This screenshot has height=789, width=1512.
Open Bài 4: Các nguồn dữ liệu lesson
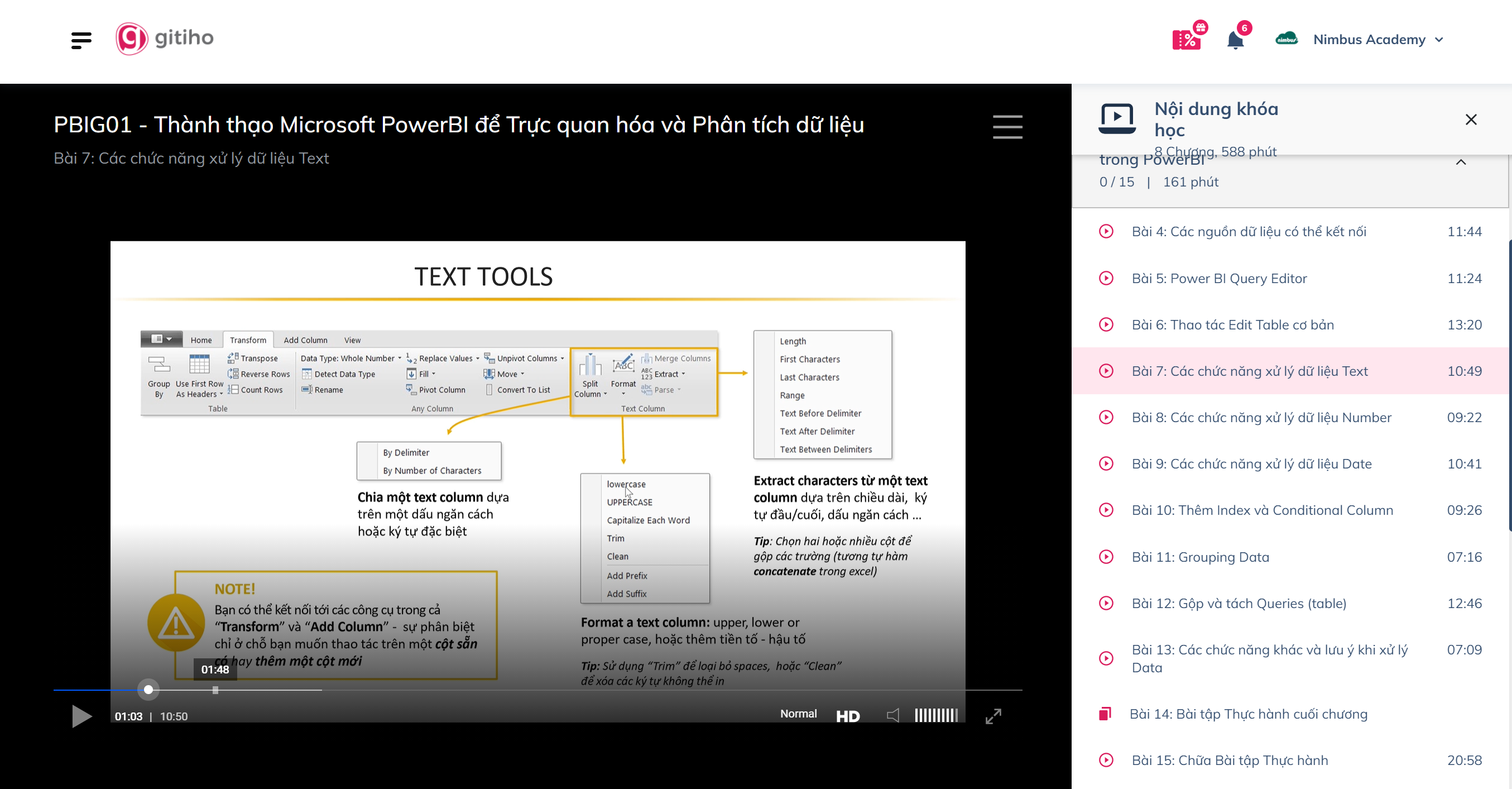pos(1290,231)
